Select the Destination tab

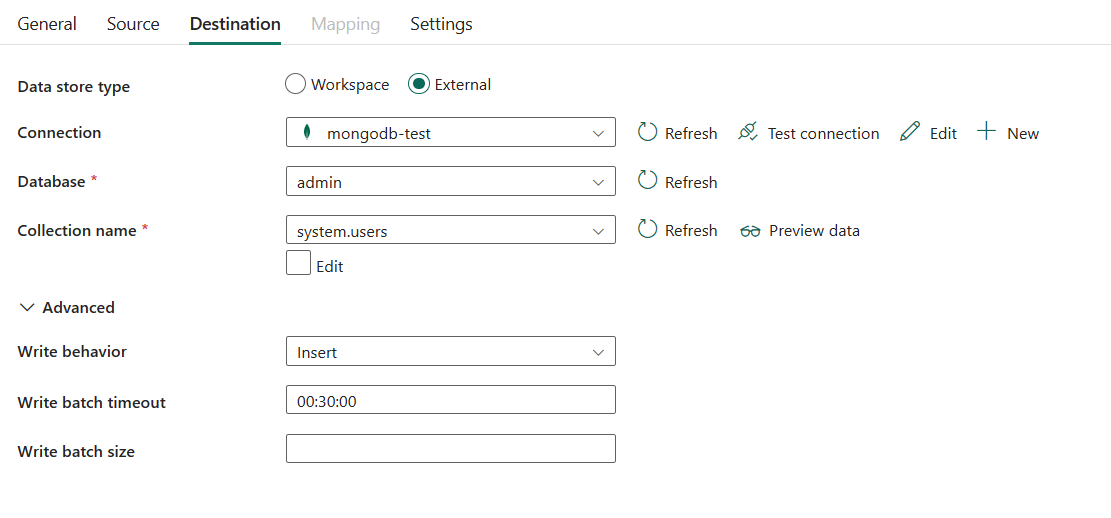pos(235,24)
